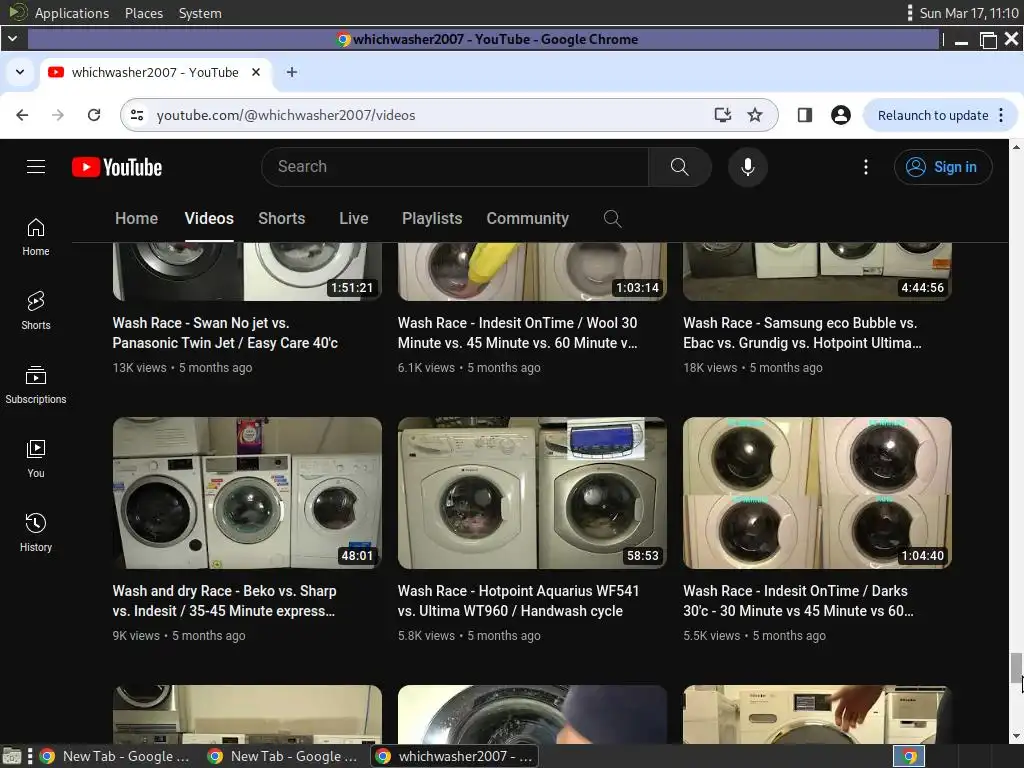Click the Chrome icon in the bottom-right tray
This screenshot has height=768, width=1024.
pos(909,756)
